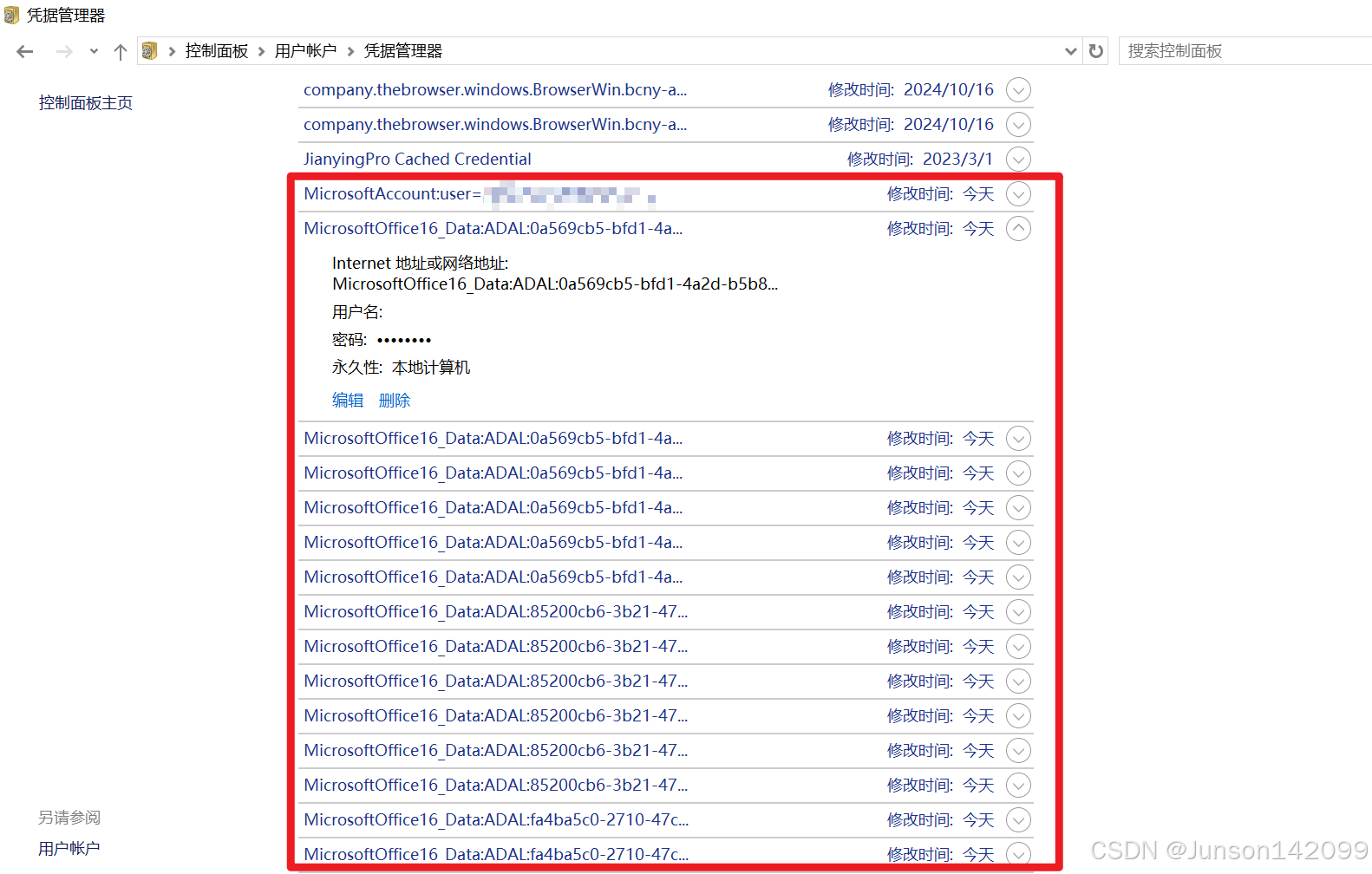Image resolution: width=1372 pixels, height=874 pixels.
Task: Collapse the expanded credential with up chevron
Action: pos(1018,229)
